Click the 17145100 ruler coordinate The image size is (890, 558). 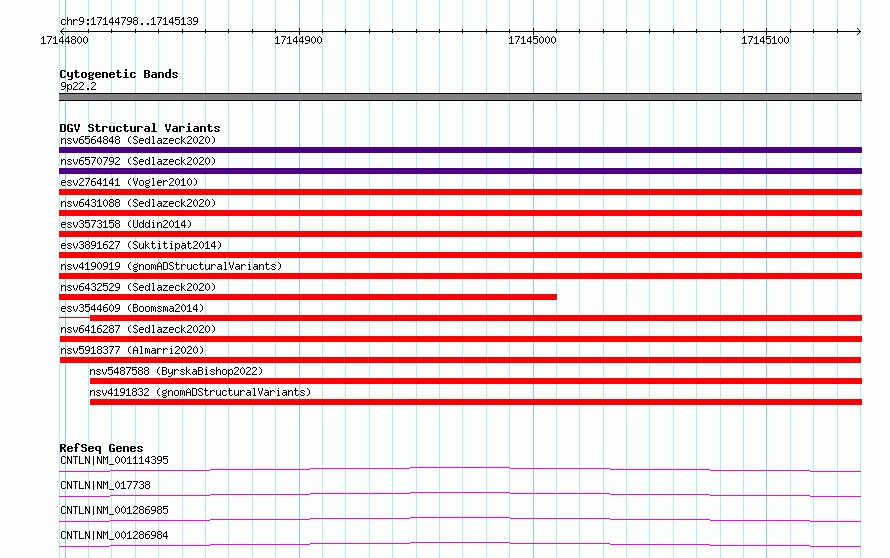(x=765, y=40)
